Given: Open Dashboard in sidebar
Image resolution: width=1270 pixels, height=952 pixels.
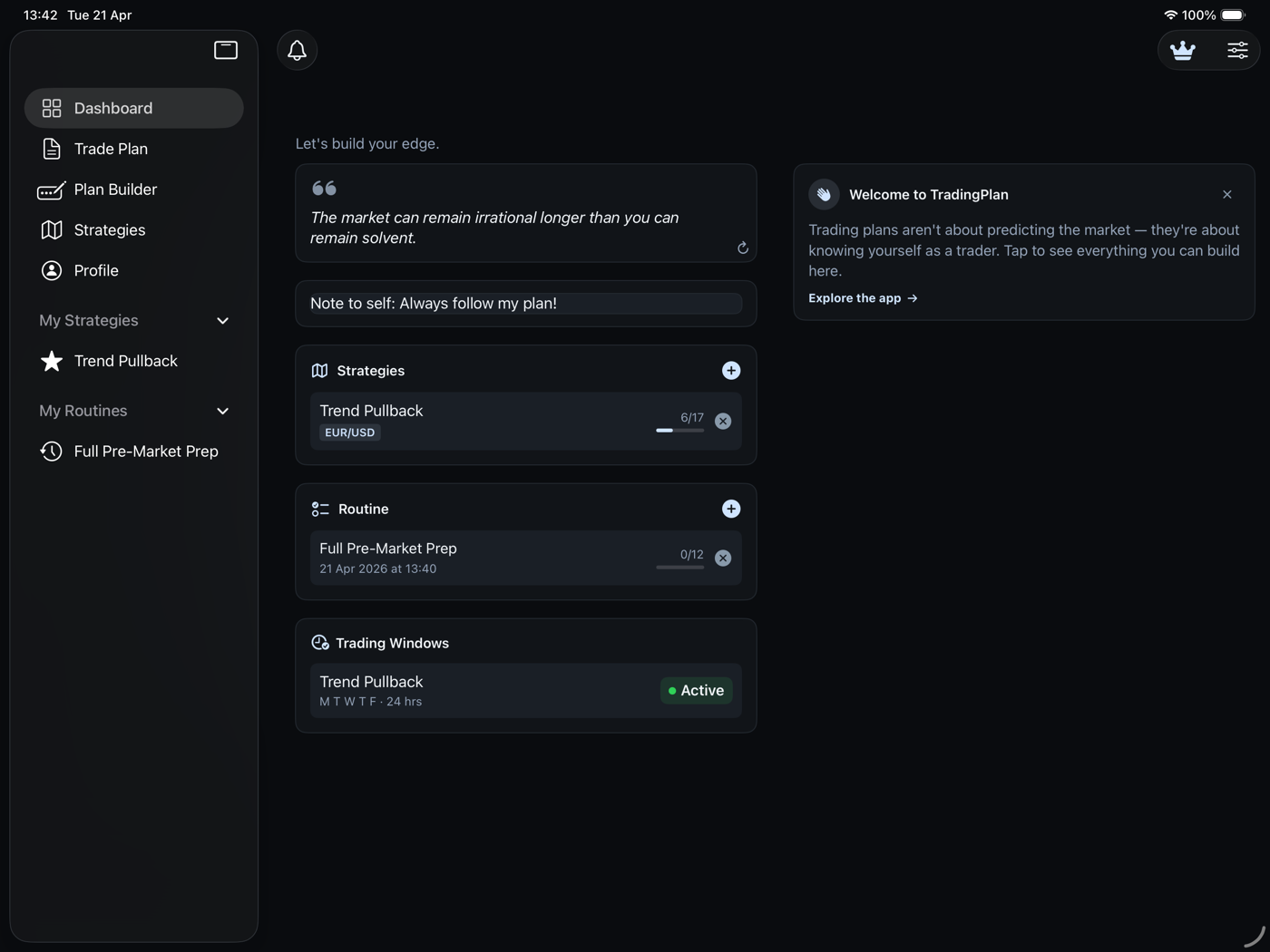Looking at the screenshot, I should point(133,108).
